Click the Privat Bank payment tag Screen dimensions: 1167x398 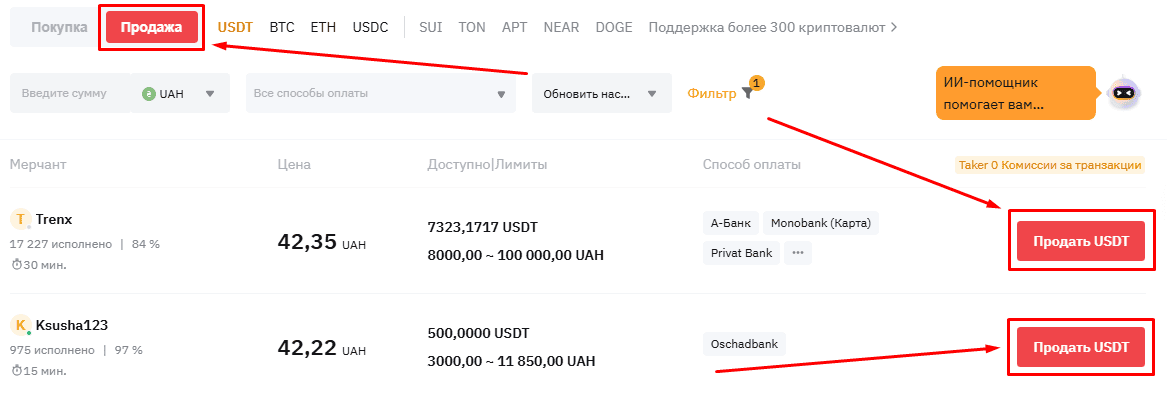pos(741,253)
